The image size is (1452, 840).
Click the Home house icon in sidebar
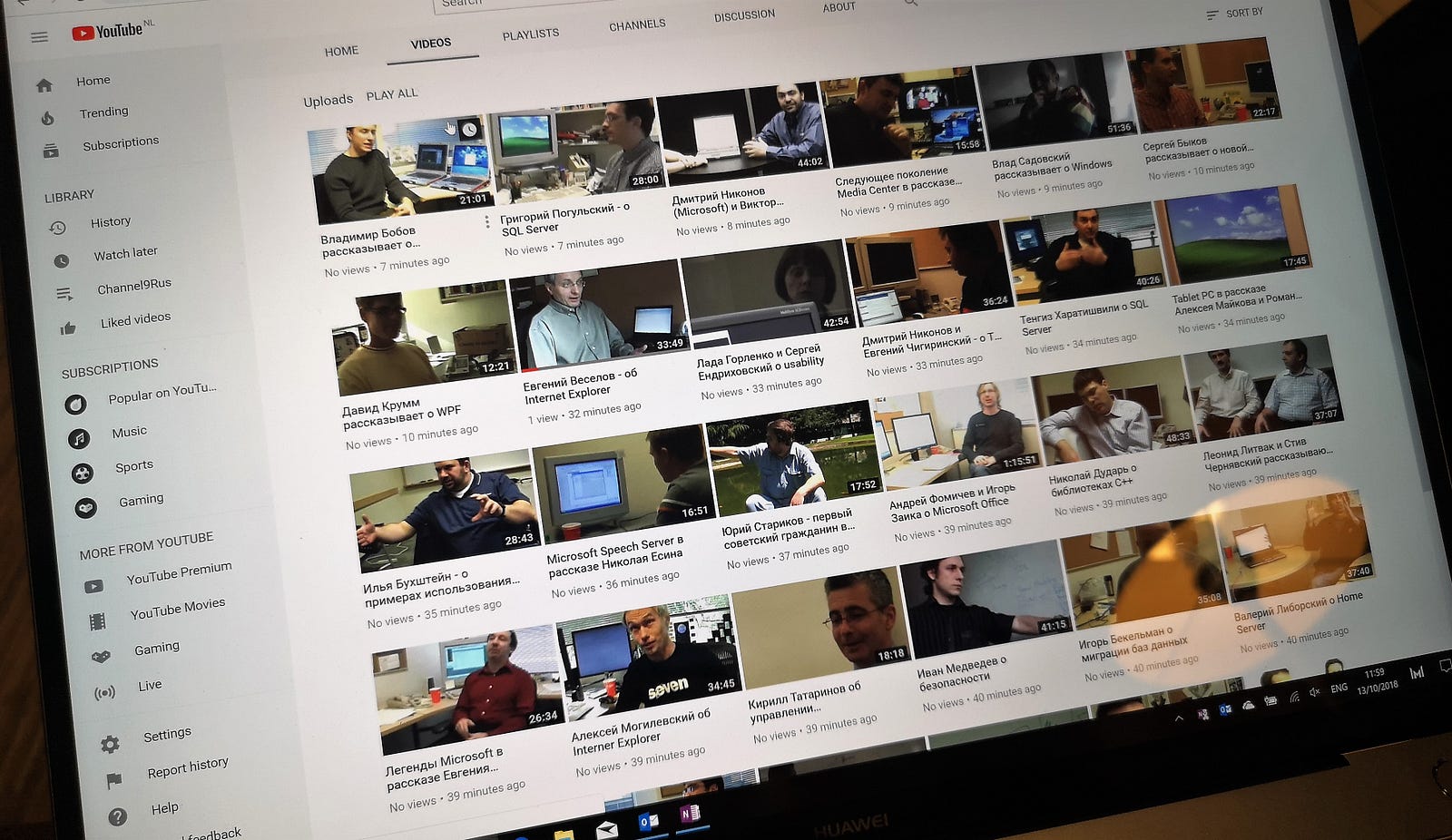coord(44,85)
